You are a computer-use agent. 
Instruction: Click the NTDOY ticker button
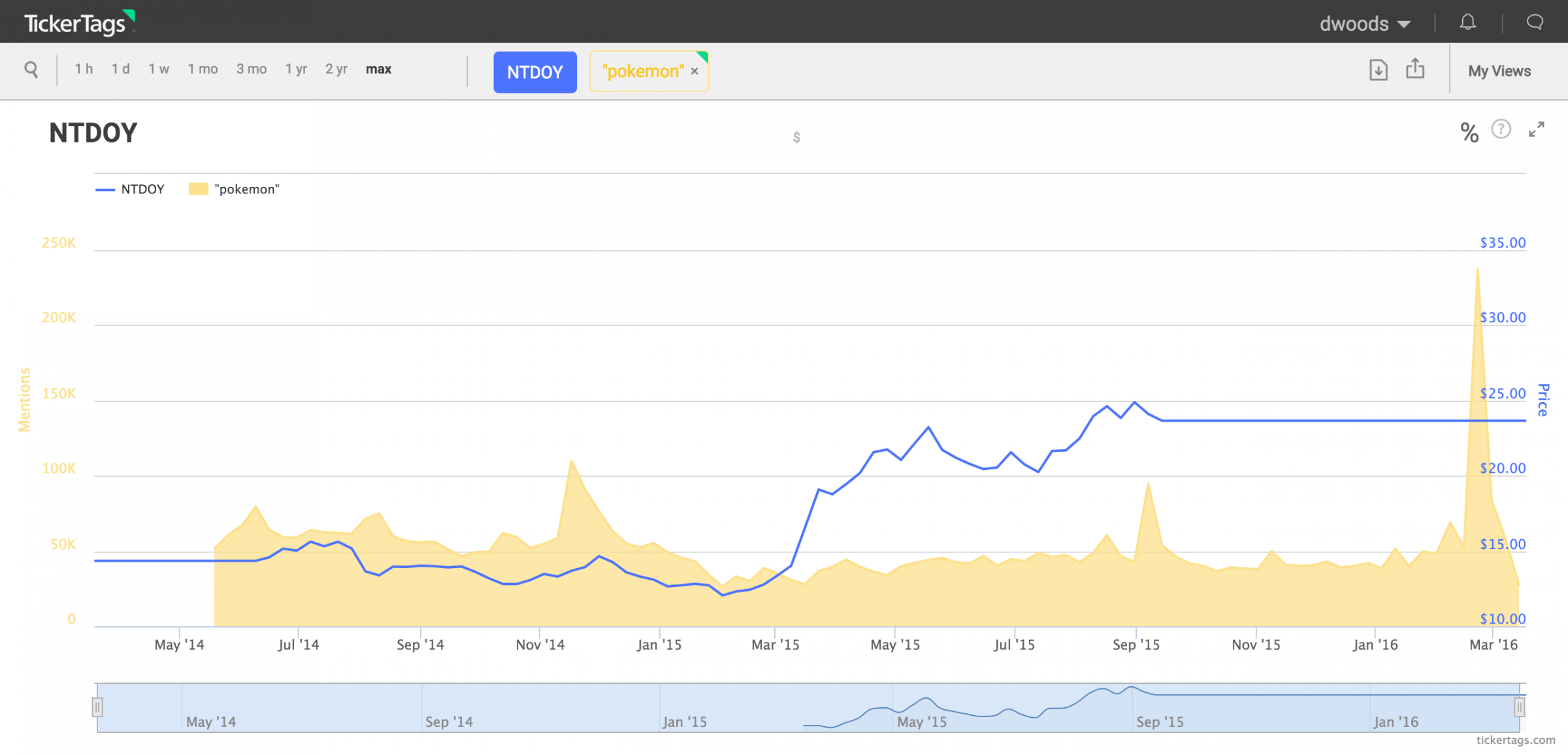click(535, 72)
